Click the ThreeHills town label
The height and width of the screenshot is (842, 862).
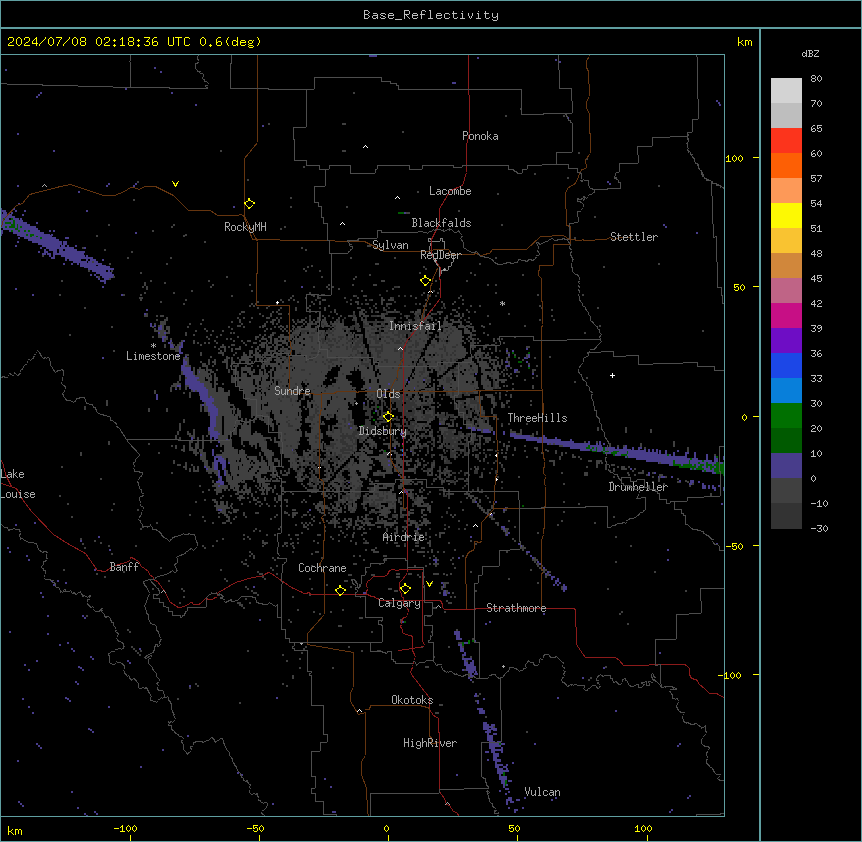pos(537,418)
